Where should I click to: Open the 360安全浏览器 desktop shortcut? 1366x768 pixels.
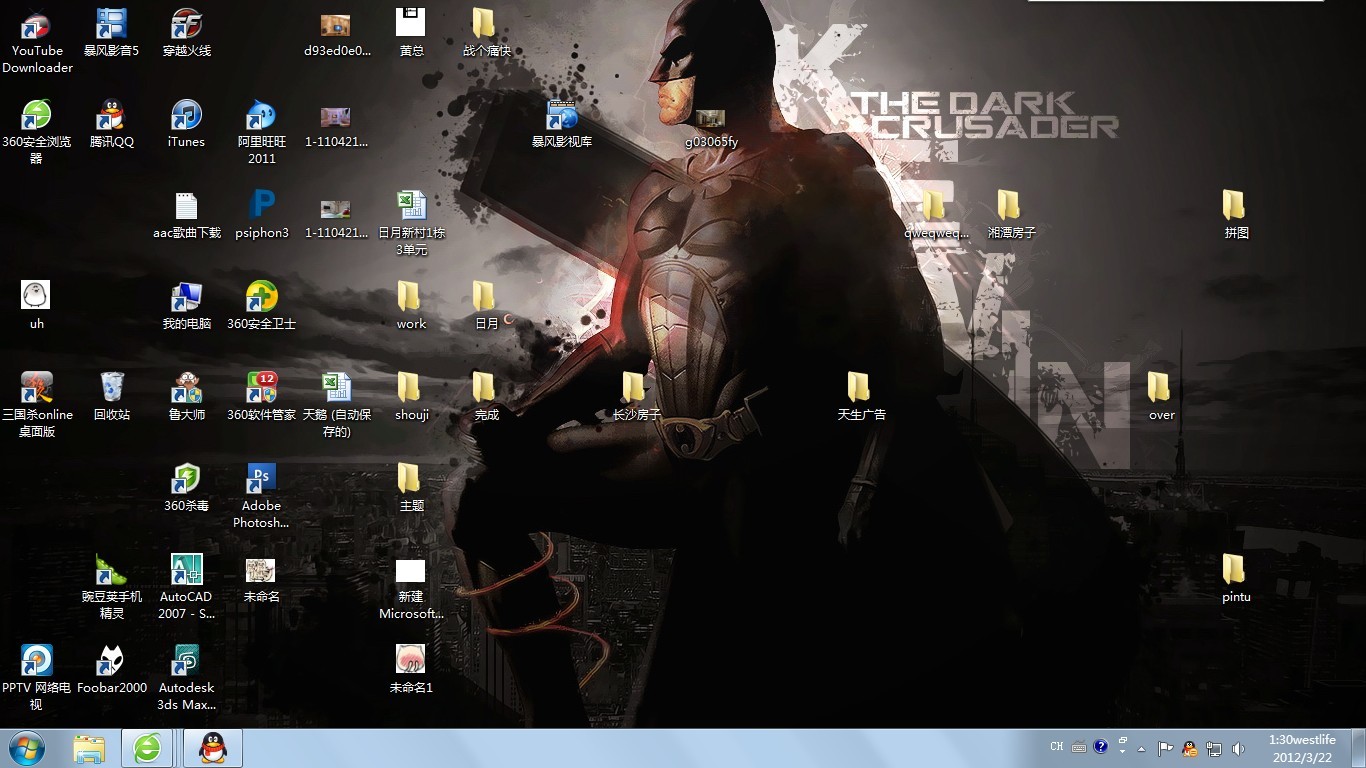37,132
